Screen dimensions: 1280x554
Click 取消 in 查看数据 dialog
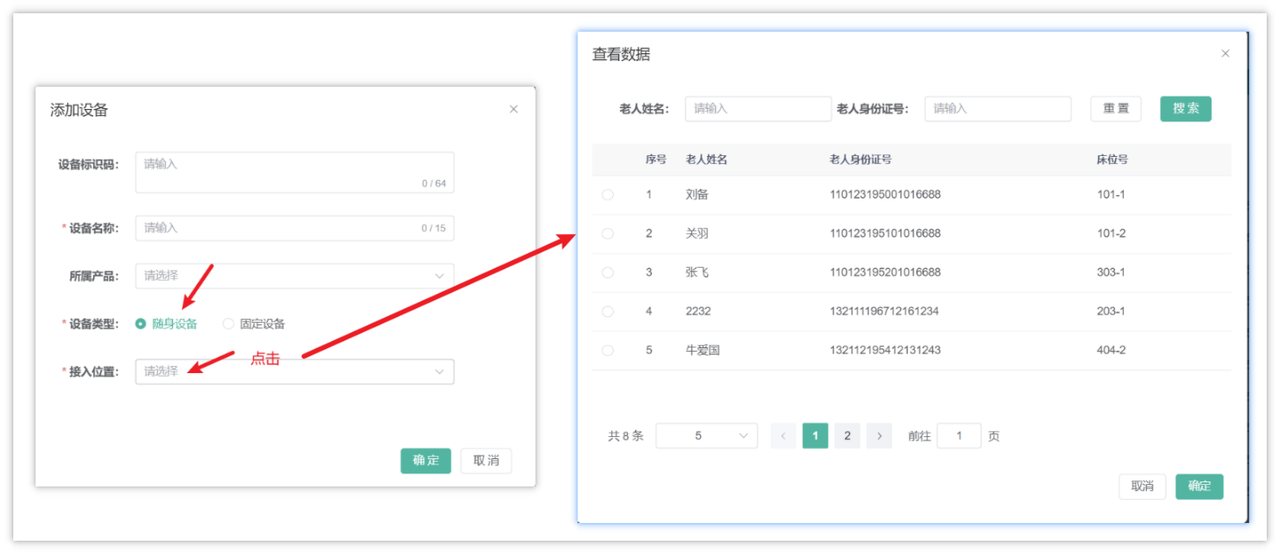(1142, 487)
